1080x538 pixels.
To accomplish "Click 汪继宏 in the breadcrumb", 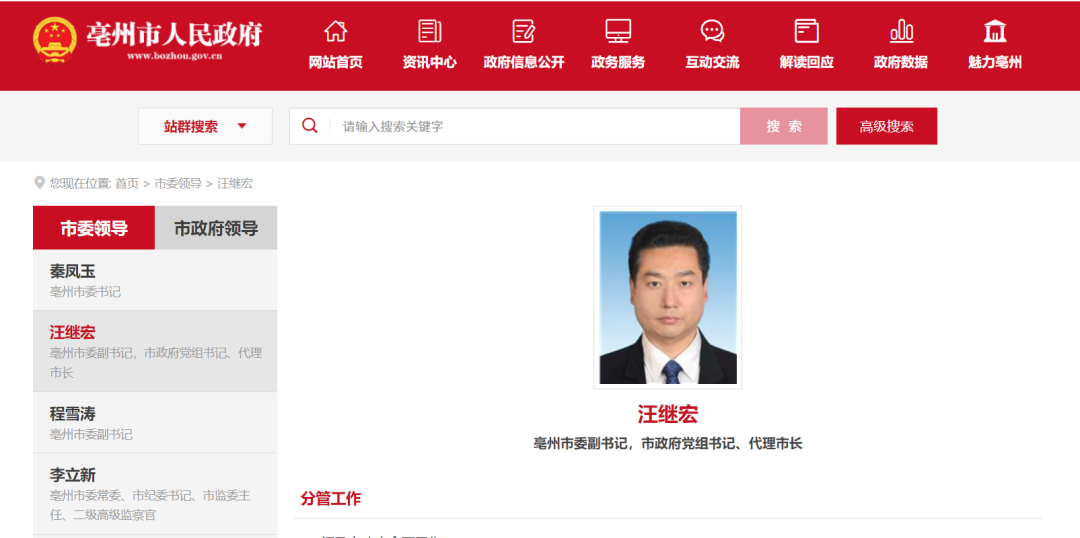I will click(x=235, y=183).
